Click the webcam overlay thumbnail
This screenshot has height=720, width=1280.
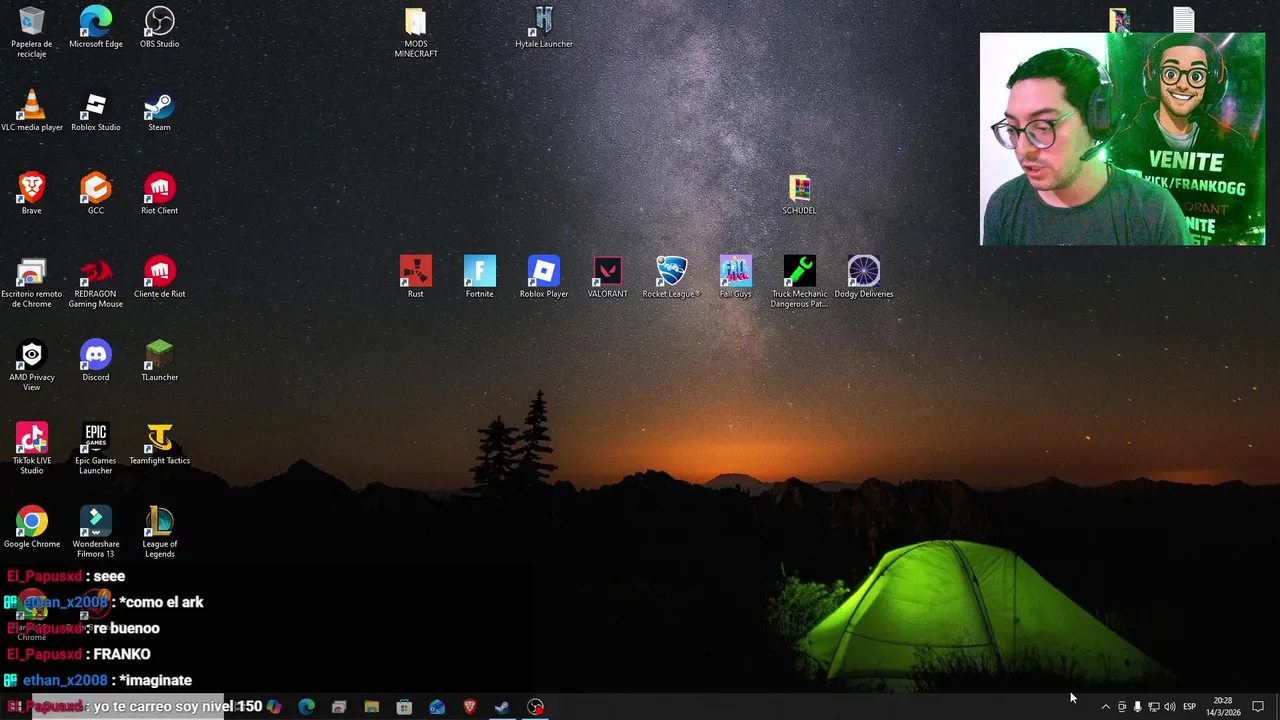1122,139
